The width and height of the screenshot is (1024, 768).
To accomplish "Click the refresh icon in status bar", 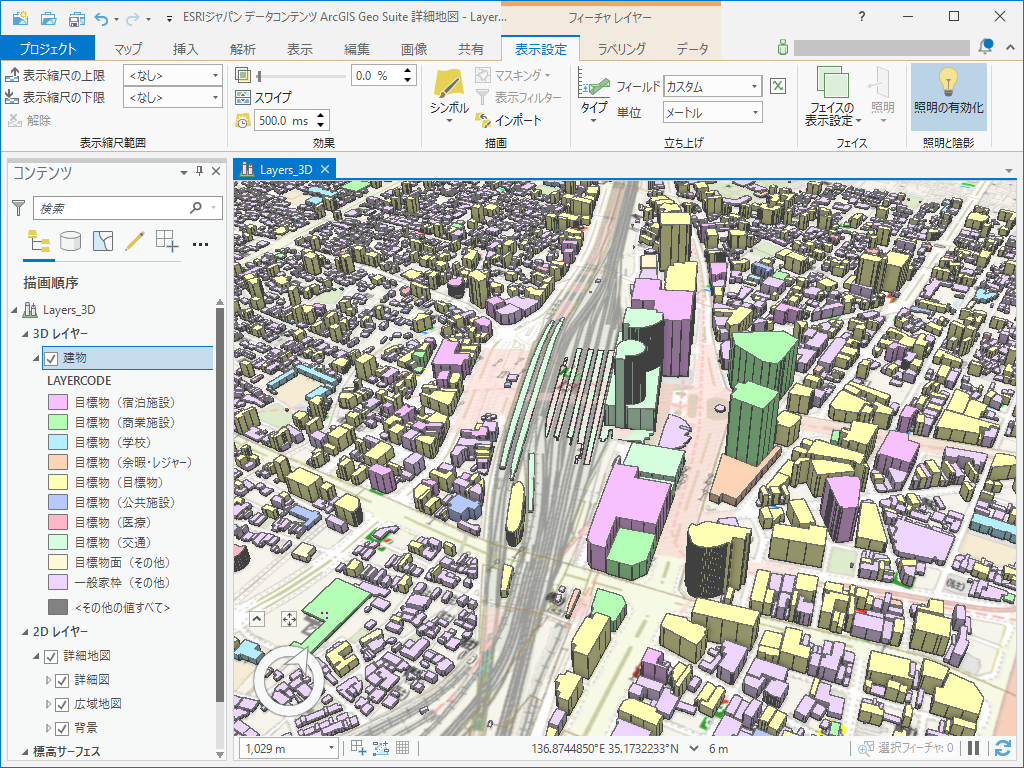I will (x=1003, y=748).
